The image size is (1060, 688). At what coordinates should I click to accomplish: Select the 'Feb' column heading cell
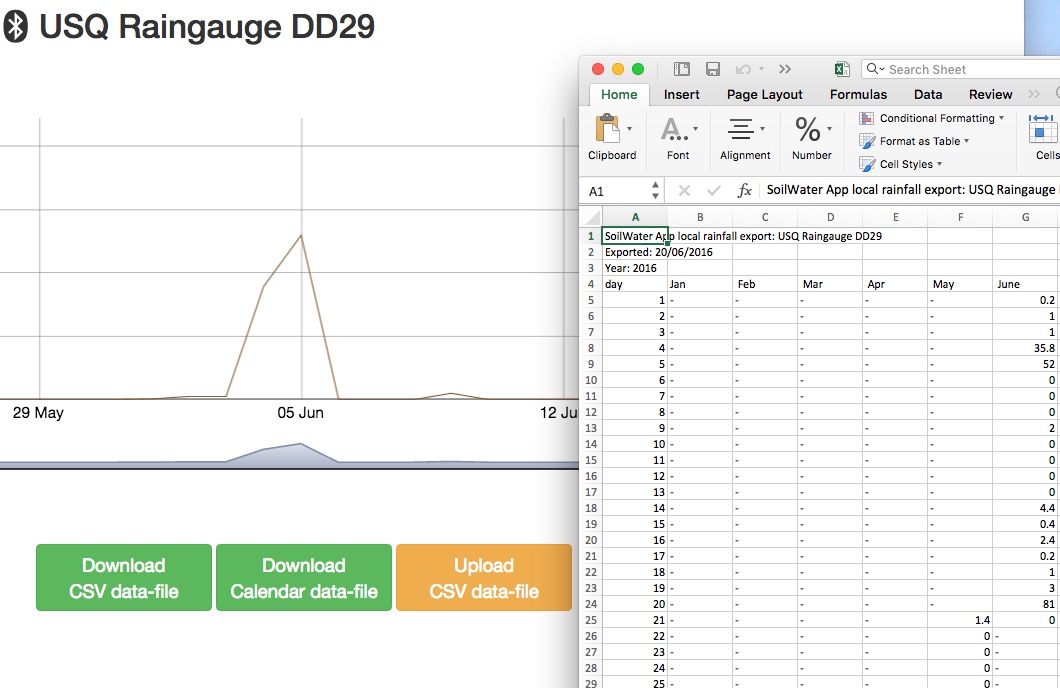[x=765, y=284]
